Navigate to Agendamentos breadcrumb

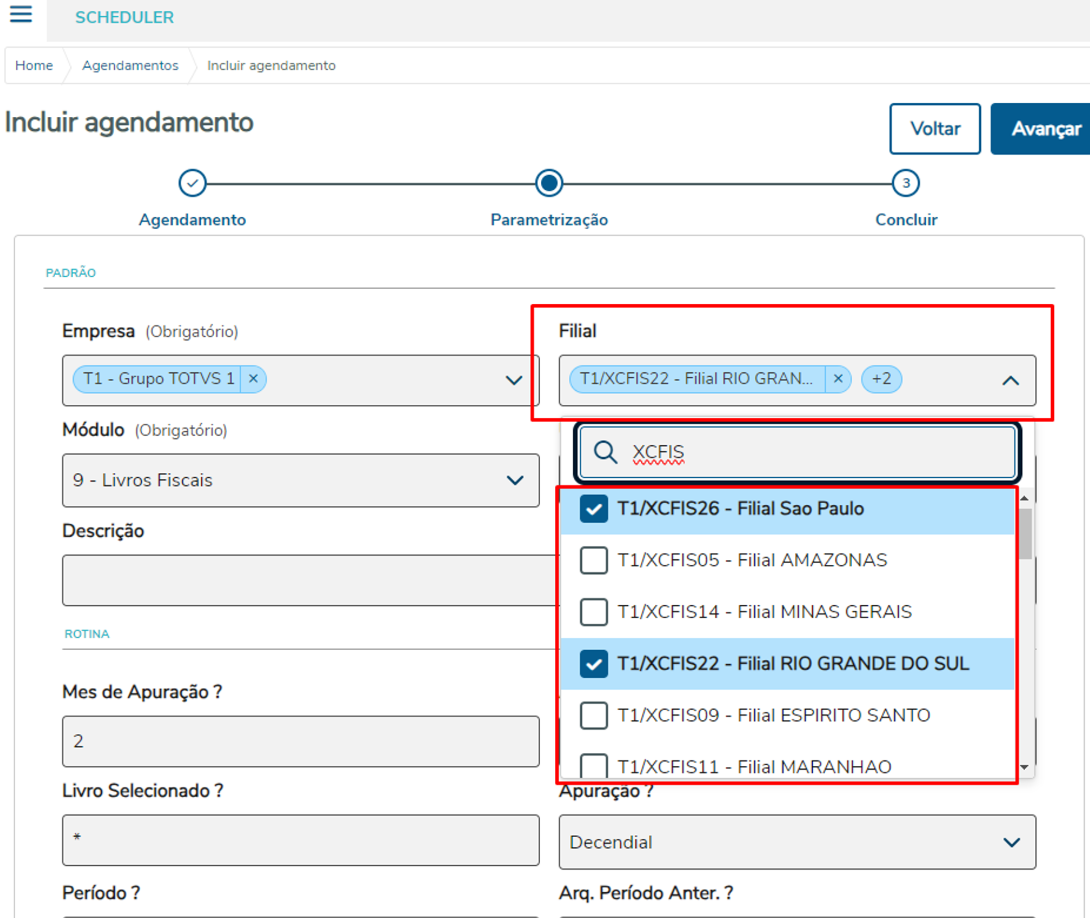(x=130, y=66)
